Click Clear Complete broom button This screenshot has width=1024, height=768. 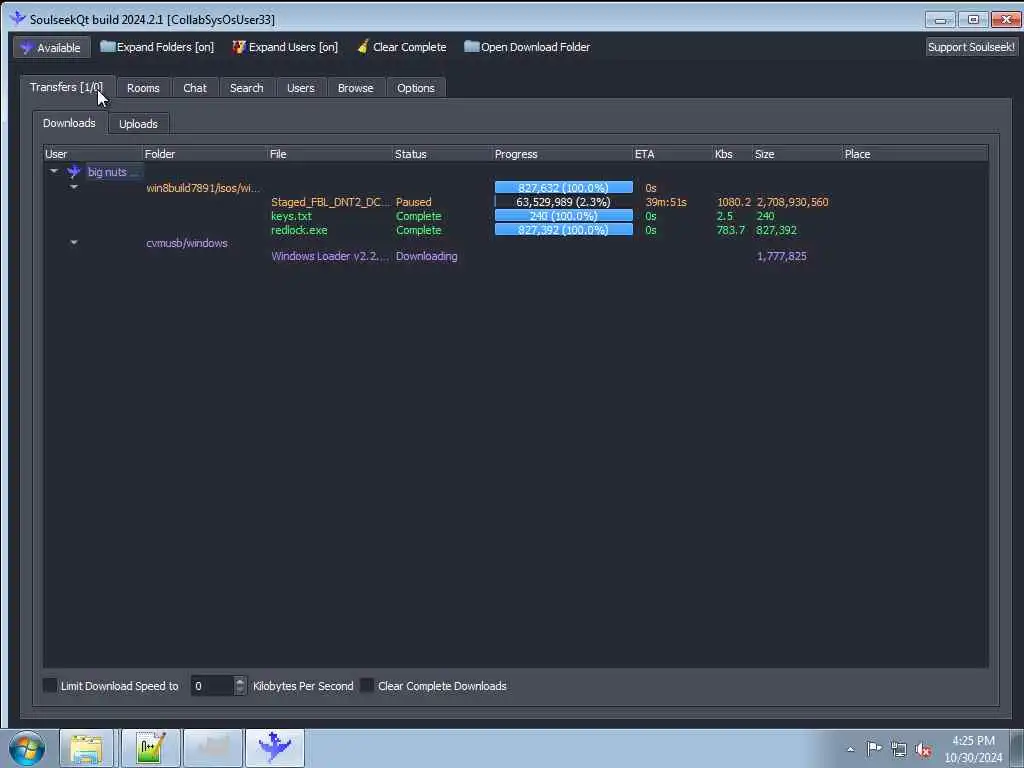(402, 47)
